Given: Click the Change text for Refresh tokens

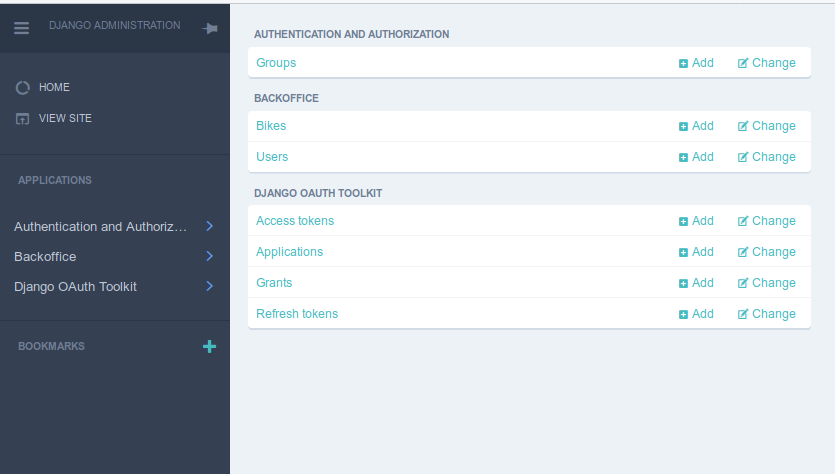Looking at the screenshot, I should tap(774, 314).
